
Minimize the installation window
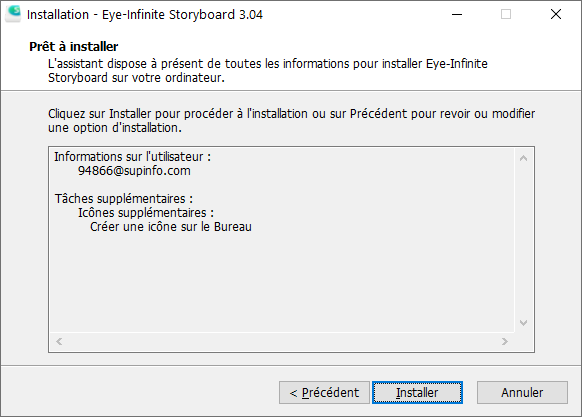(x=457, y=14)
